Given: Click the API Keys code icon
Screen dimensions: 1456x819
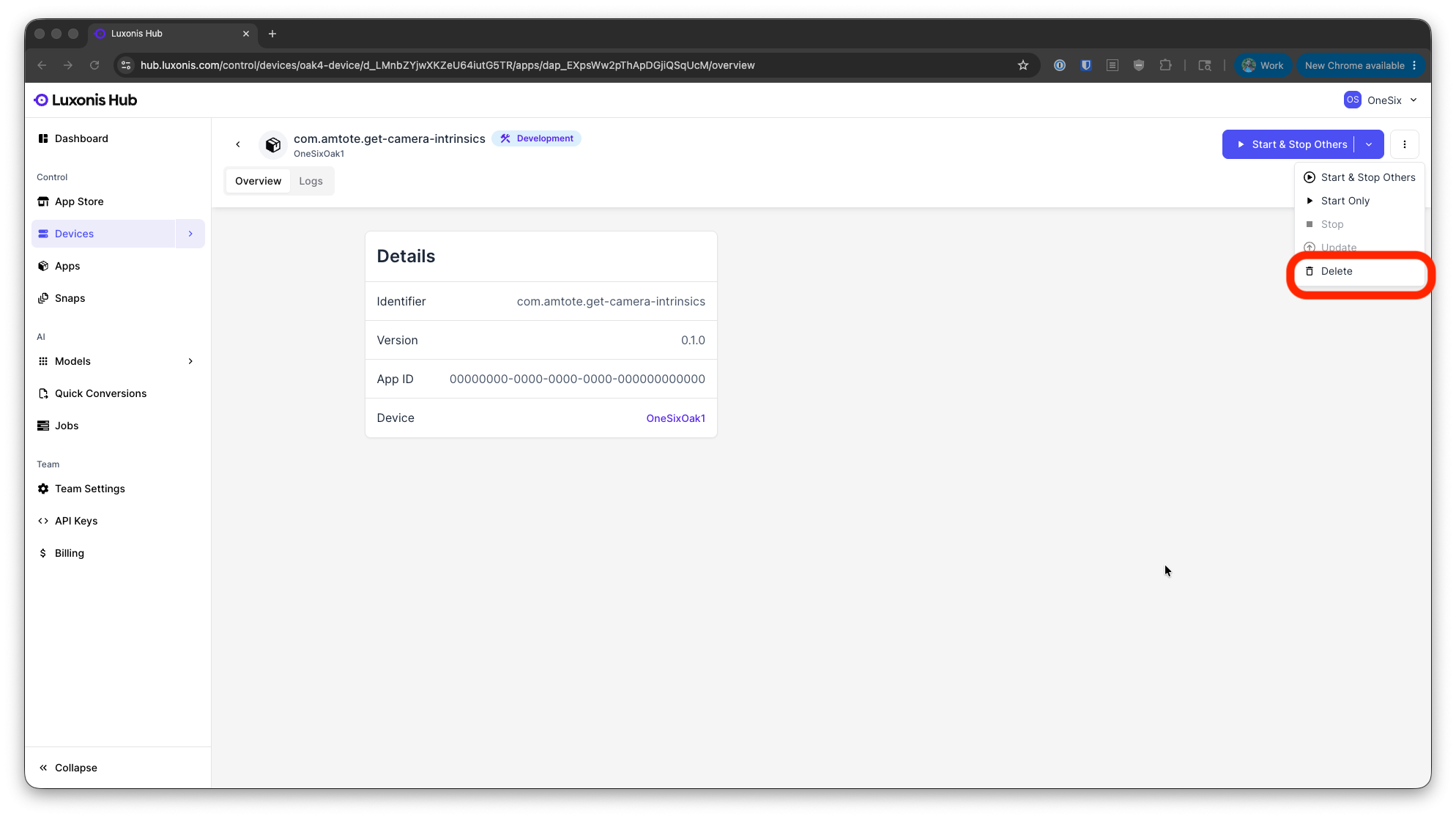Looking at the screenshot, I should [43, 521].
